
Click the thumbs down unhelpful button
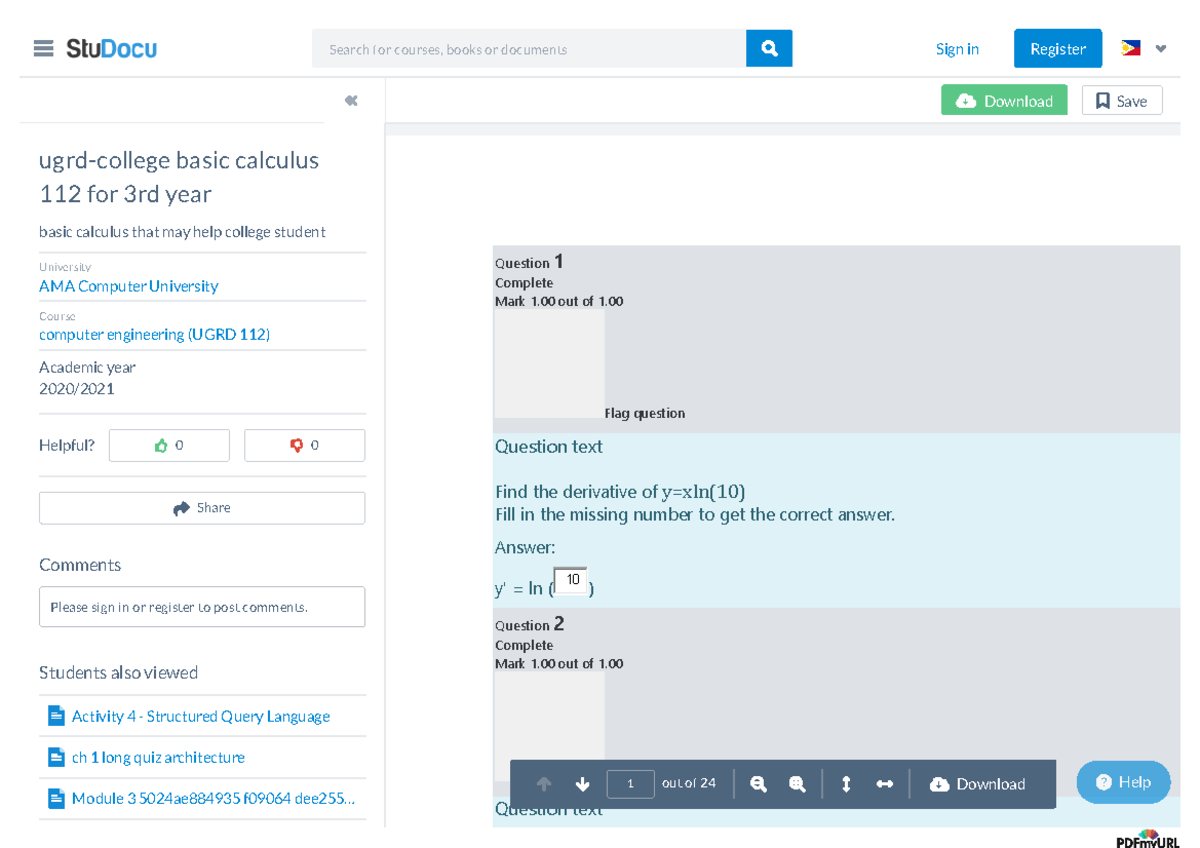(304, 445)
